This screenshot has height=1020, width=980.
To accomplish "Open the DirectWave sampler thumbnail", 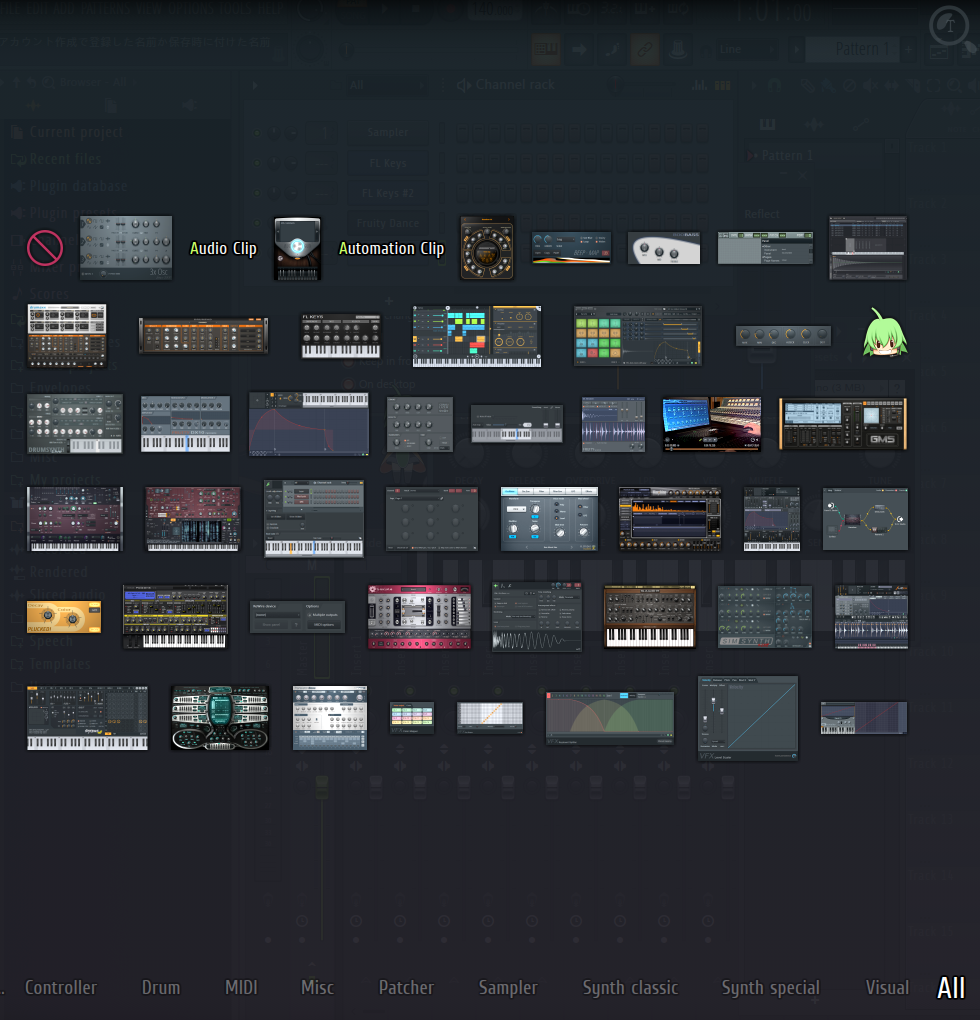I will click(867, 248).
